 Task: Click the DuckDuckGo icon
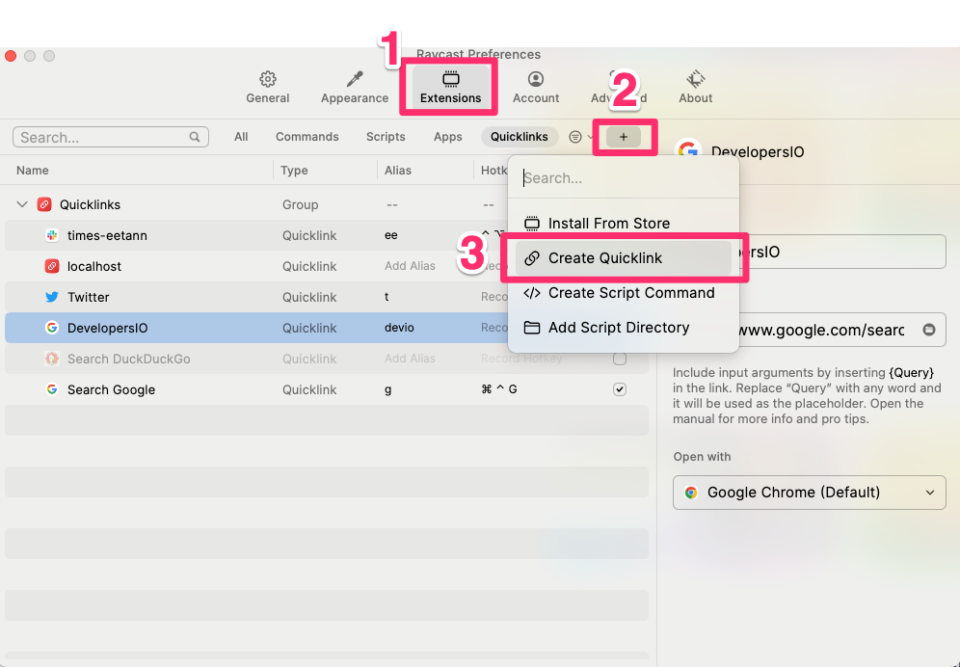click(x=52, y=358)
